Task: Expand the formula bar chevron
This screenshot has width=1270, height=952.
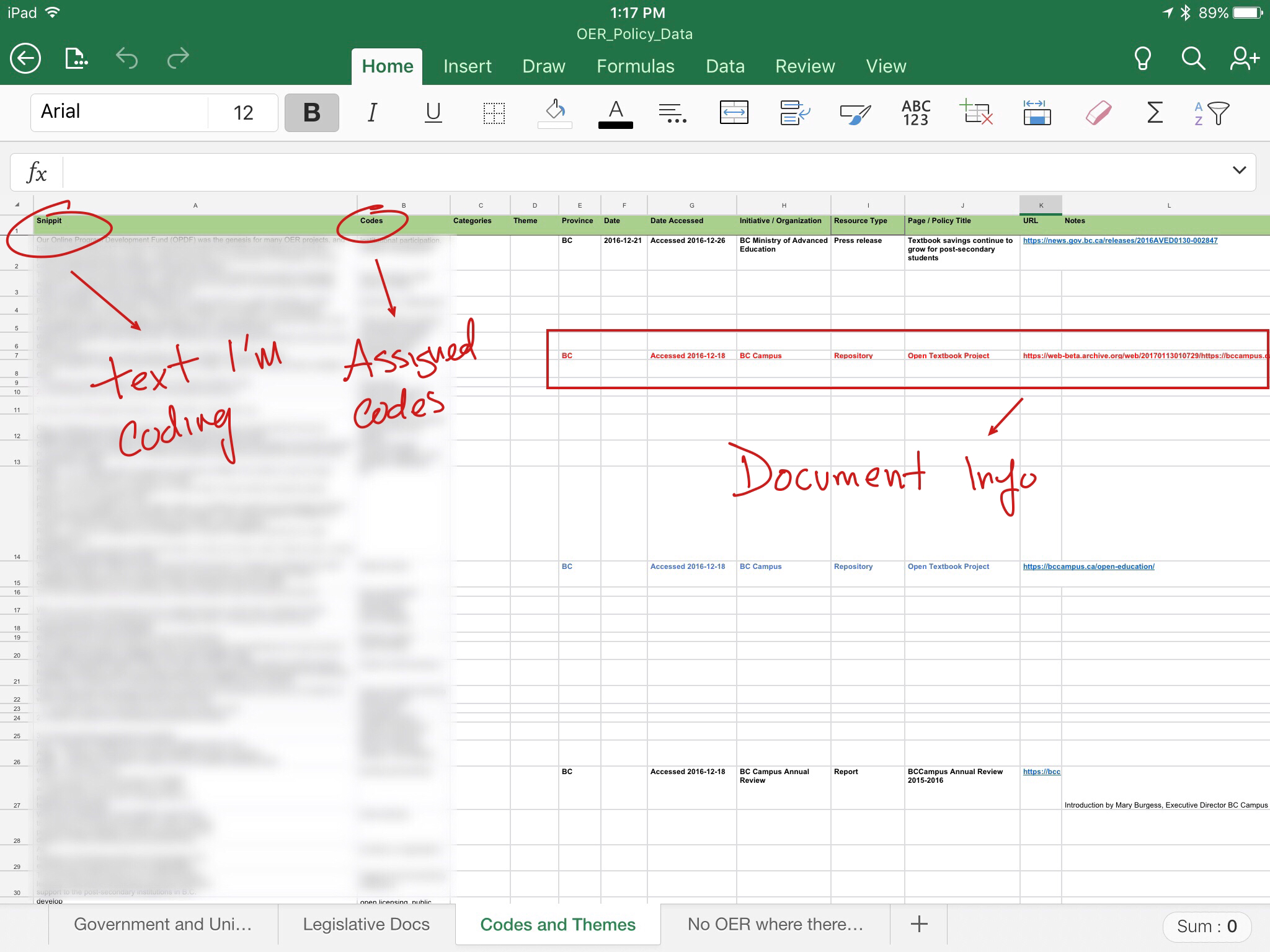Action: point(1239,170)
